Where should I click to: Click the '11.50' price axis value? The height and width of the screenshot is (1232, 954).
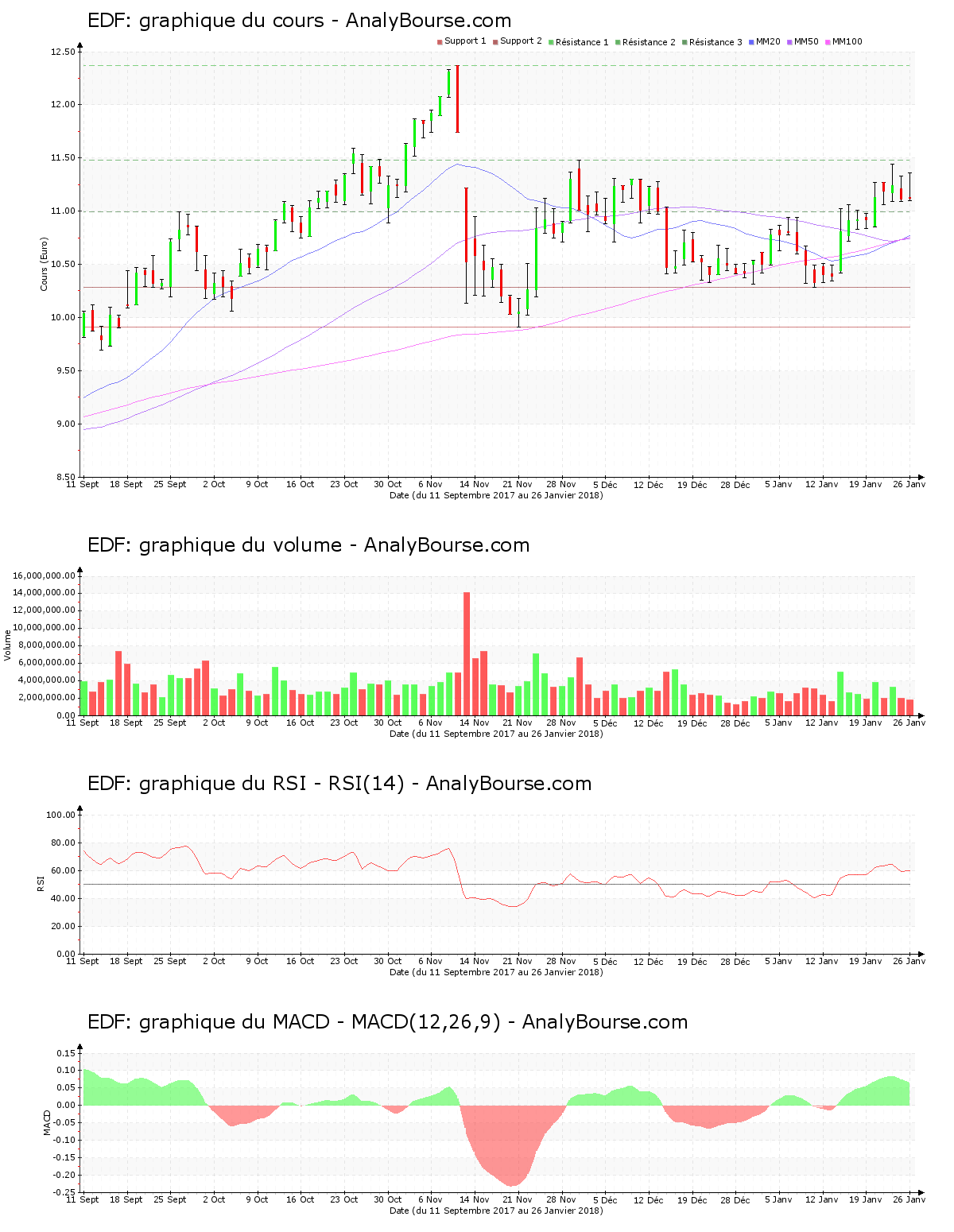click(x=63, y=158)
